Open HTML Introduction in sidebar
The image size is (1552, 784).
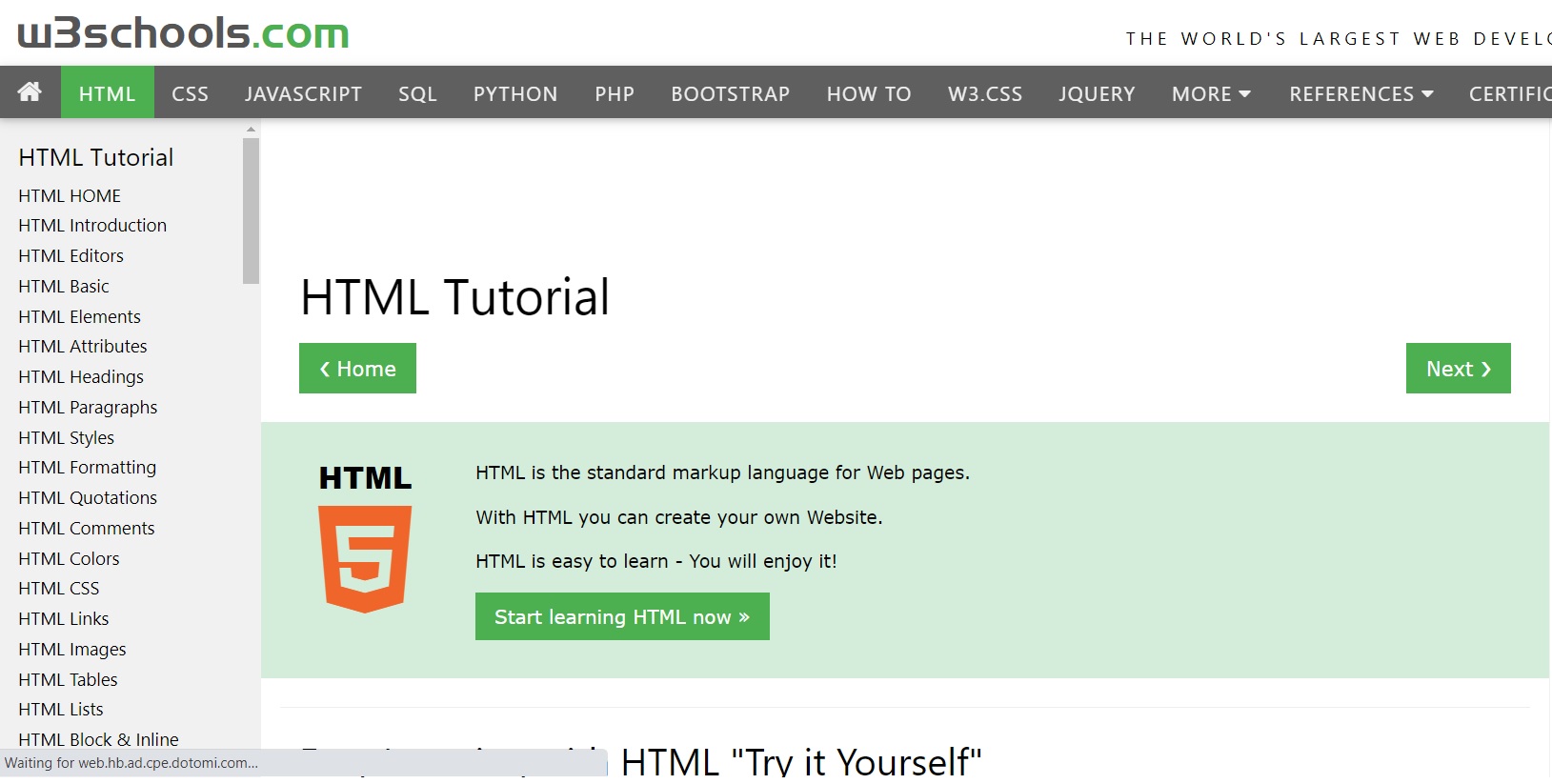click(x=92, y=226)
